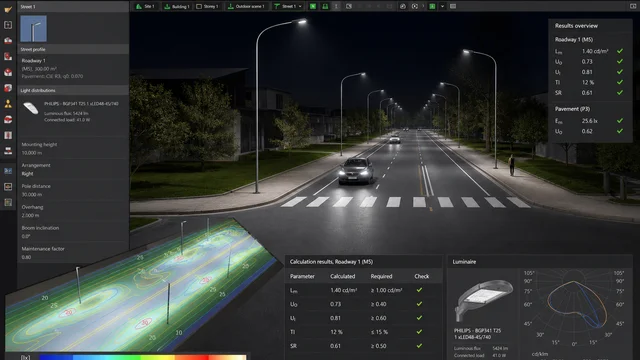Switch to the Outdoor scene 1 tab

[247, 6]
